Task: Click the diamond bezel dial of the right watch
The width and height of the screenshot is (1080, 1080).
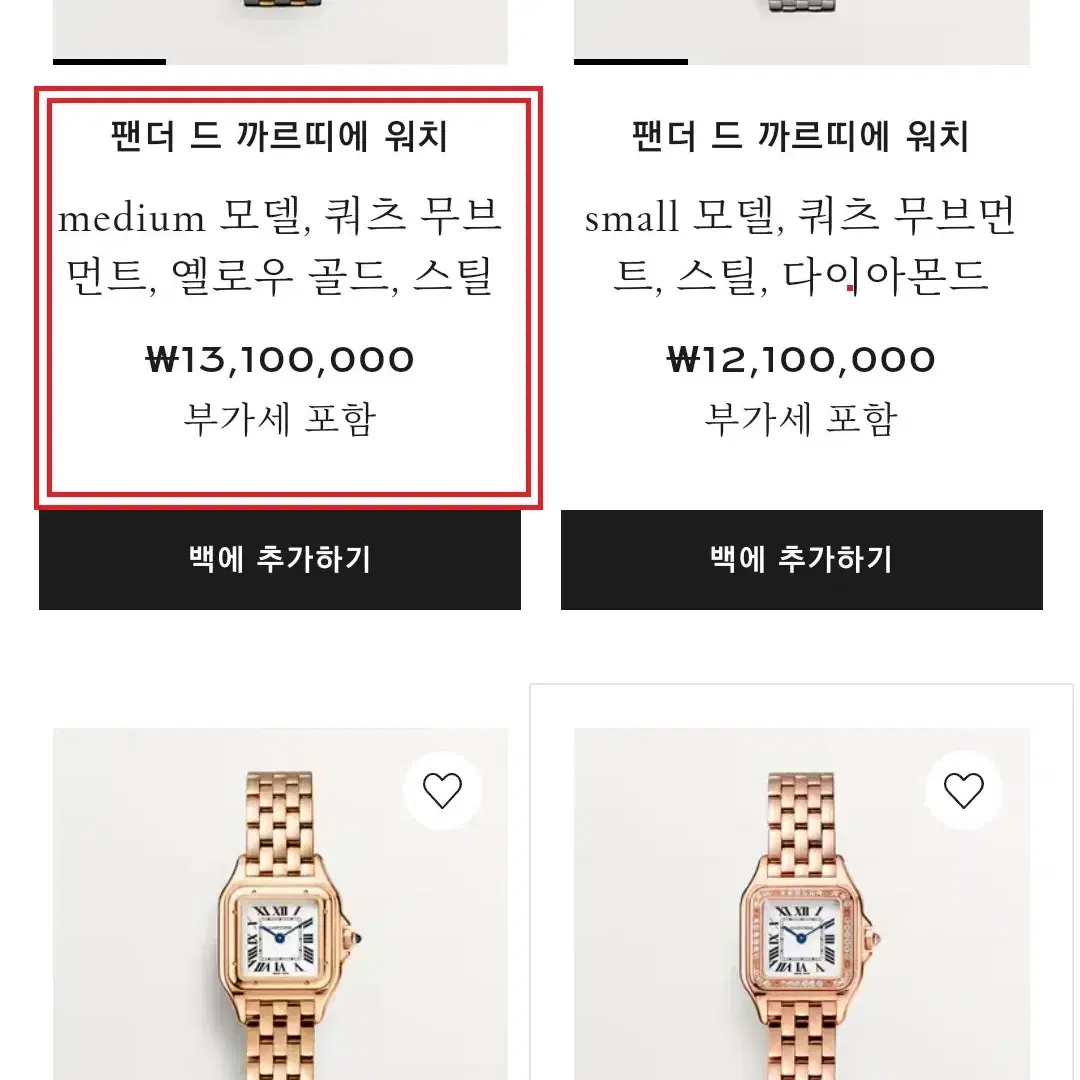Action: [x=801, y=938]
